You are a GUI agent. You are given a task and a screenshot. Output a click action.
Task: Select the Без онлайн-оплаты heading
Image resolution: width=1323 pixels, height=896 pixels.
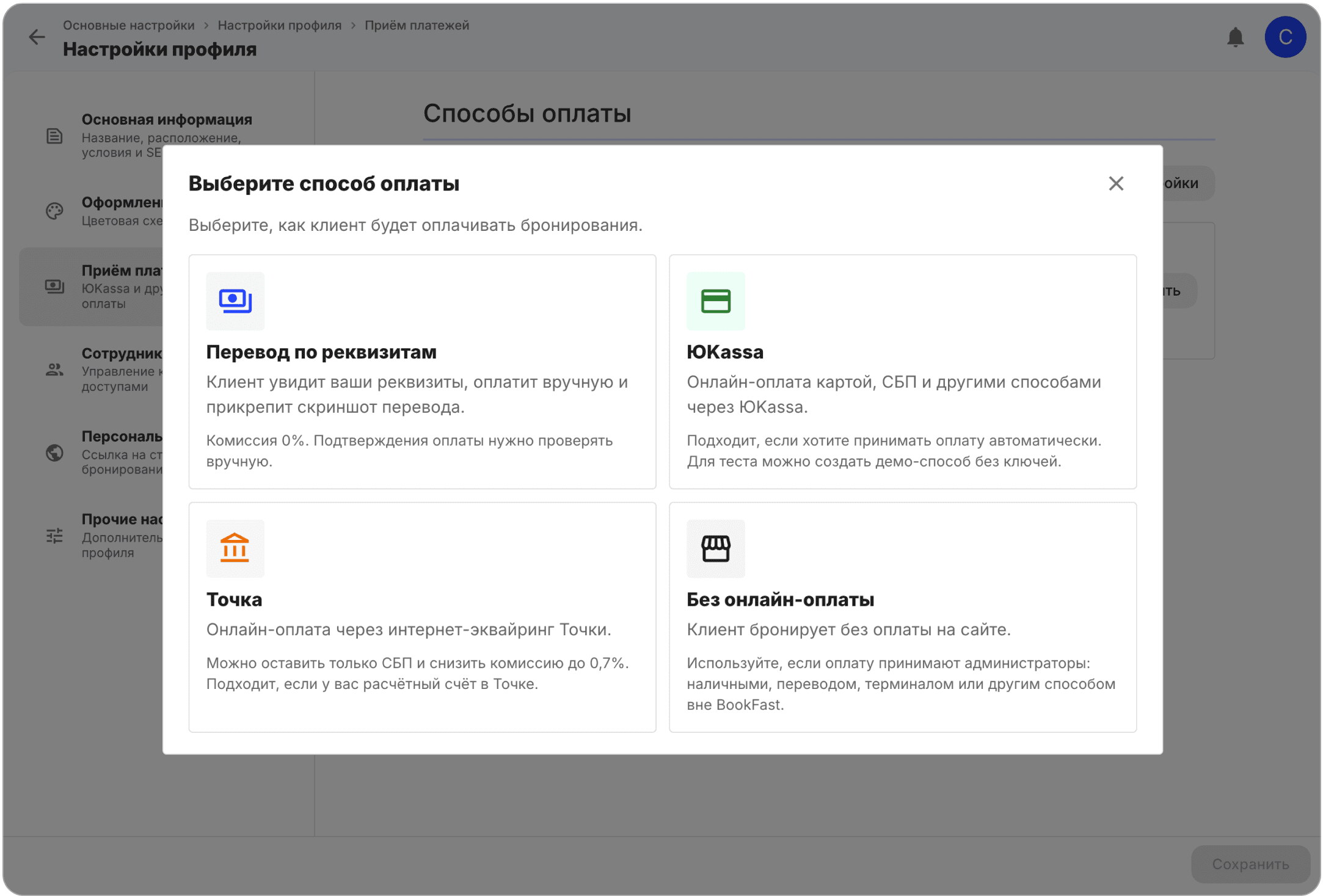[x=781, y=599]
